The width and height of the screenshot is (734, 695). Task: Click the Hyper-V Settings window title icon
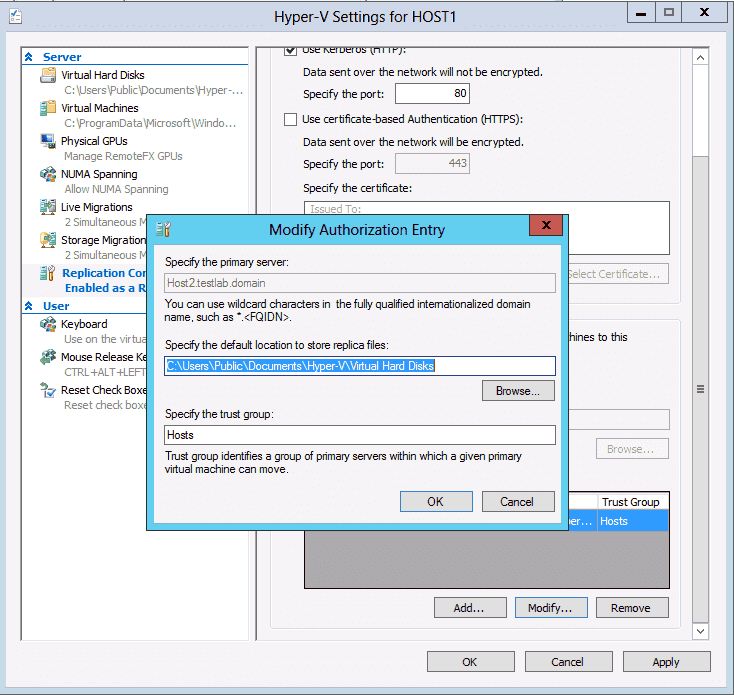15,17
